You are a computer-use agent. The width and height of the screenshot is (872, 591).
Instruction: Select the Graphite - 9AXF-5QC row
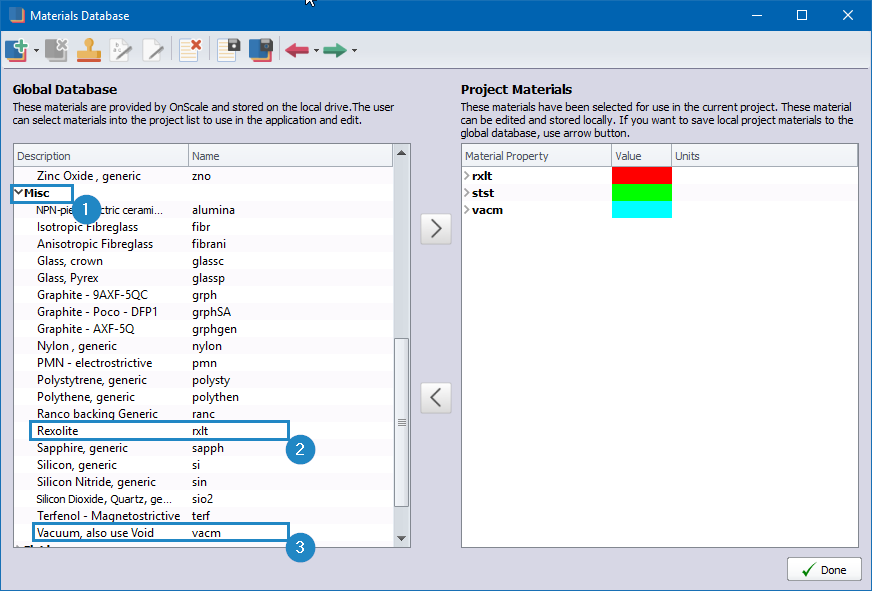(x=204, y=295)
